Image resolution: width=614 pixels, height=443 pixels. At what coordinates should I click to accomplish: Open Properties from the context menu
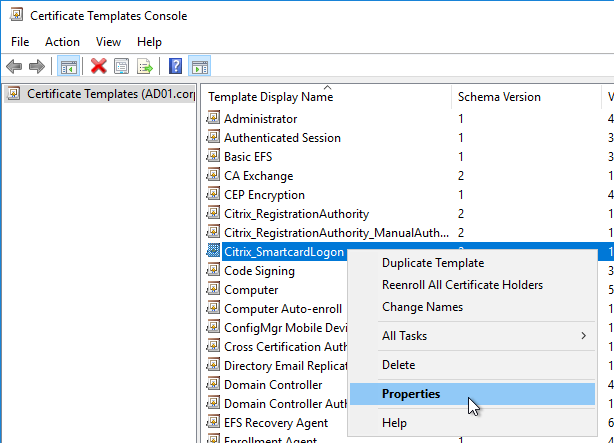click(x=472, y=394)
